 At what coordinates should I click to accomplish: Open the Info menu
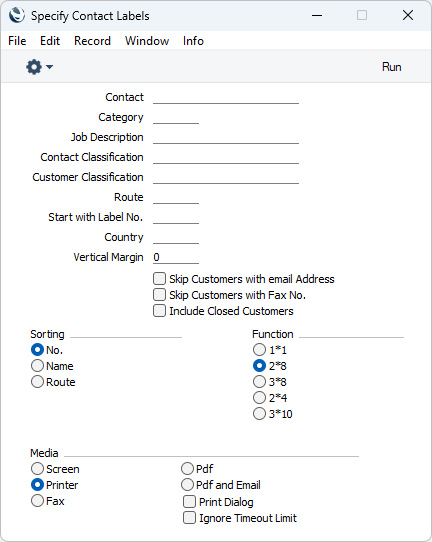(193, 41)
